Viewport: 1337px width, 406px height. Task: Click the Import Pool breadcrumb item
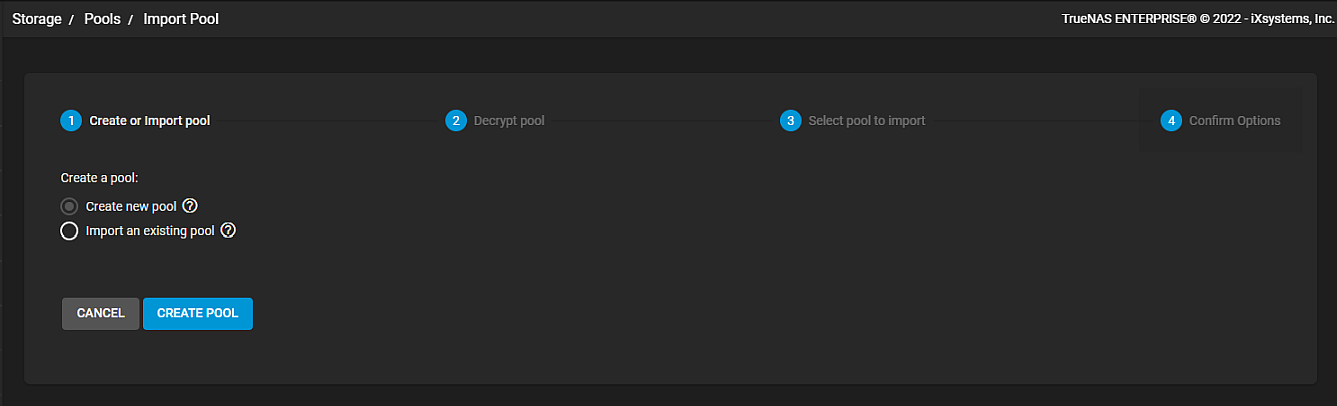[x=181, y=19]
